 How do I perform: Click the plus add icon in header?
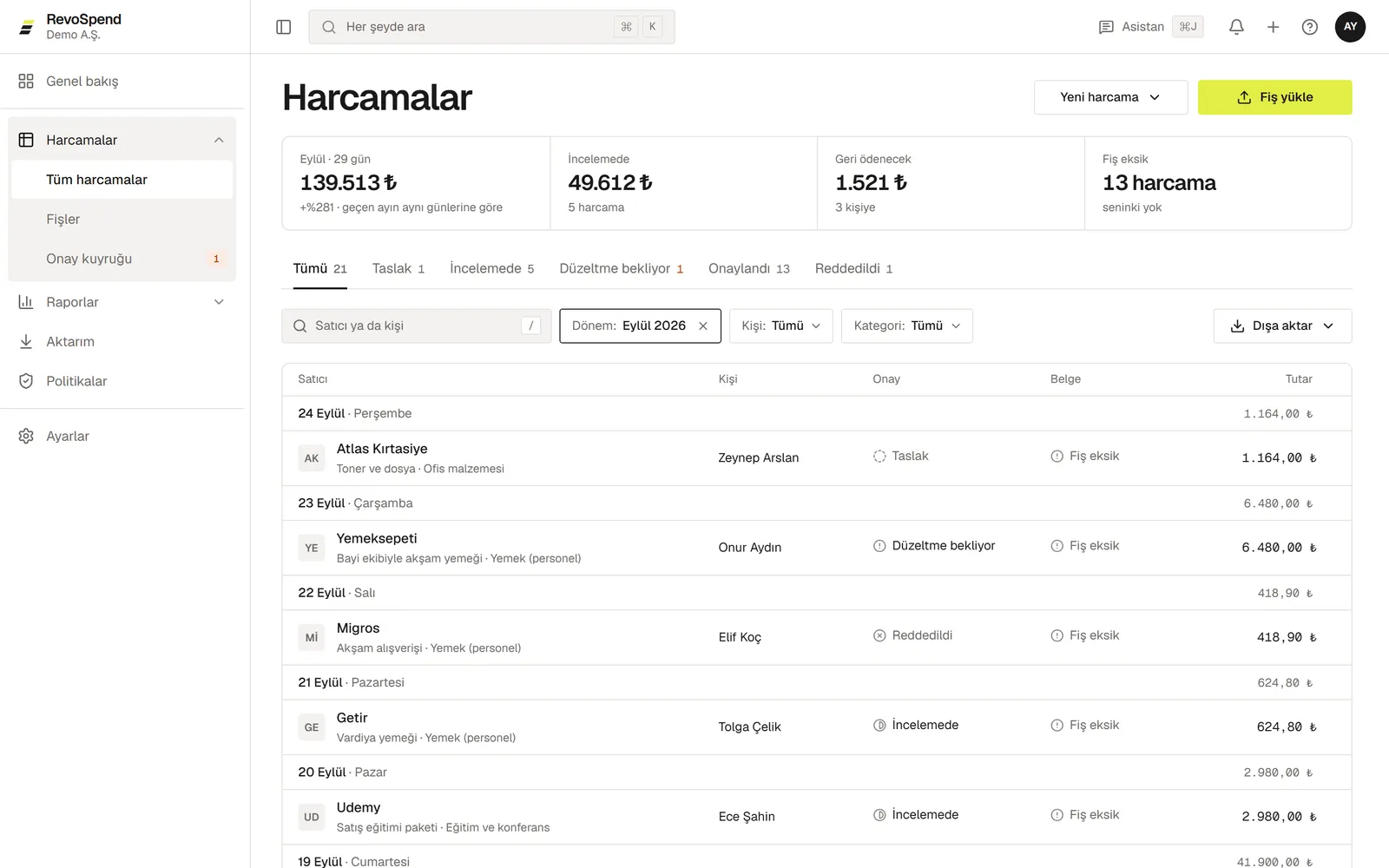[x=1273, y=27]
